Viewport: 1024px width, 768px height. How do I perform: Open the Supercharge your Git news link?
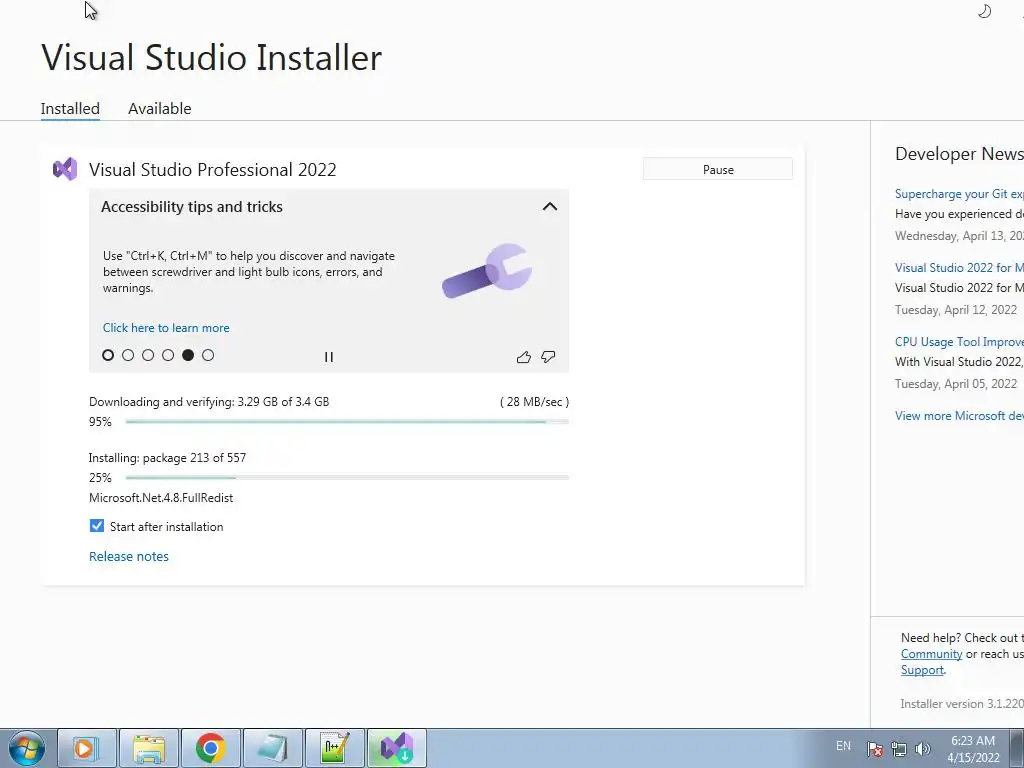point(959,194)
